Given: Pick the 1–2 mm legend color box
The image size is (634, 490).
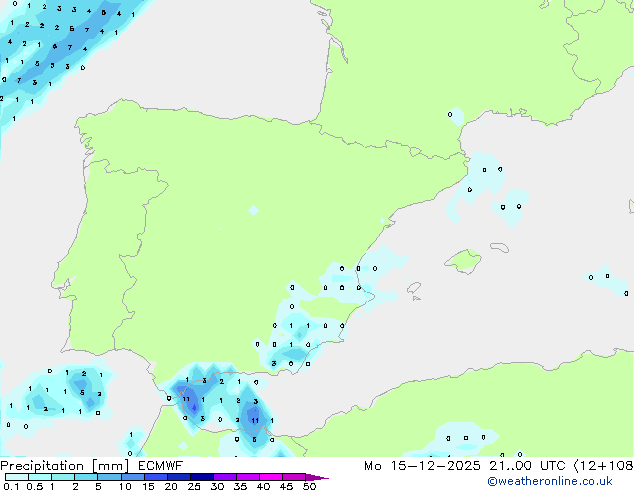Looking at the screenshot, I should tap(63, 477).
